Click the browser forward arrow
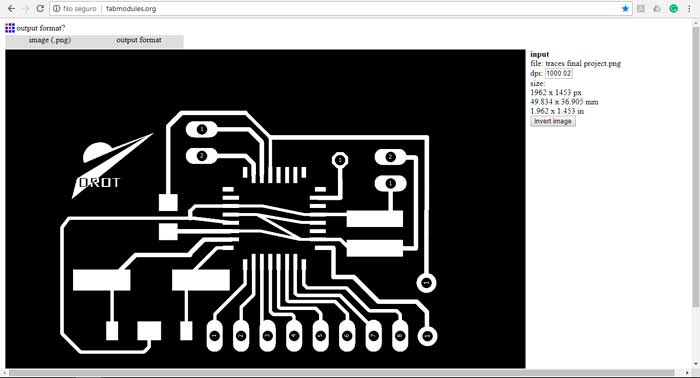The width and height of the screenshot is (700, 378). (x=26, y=8)
